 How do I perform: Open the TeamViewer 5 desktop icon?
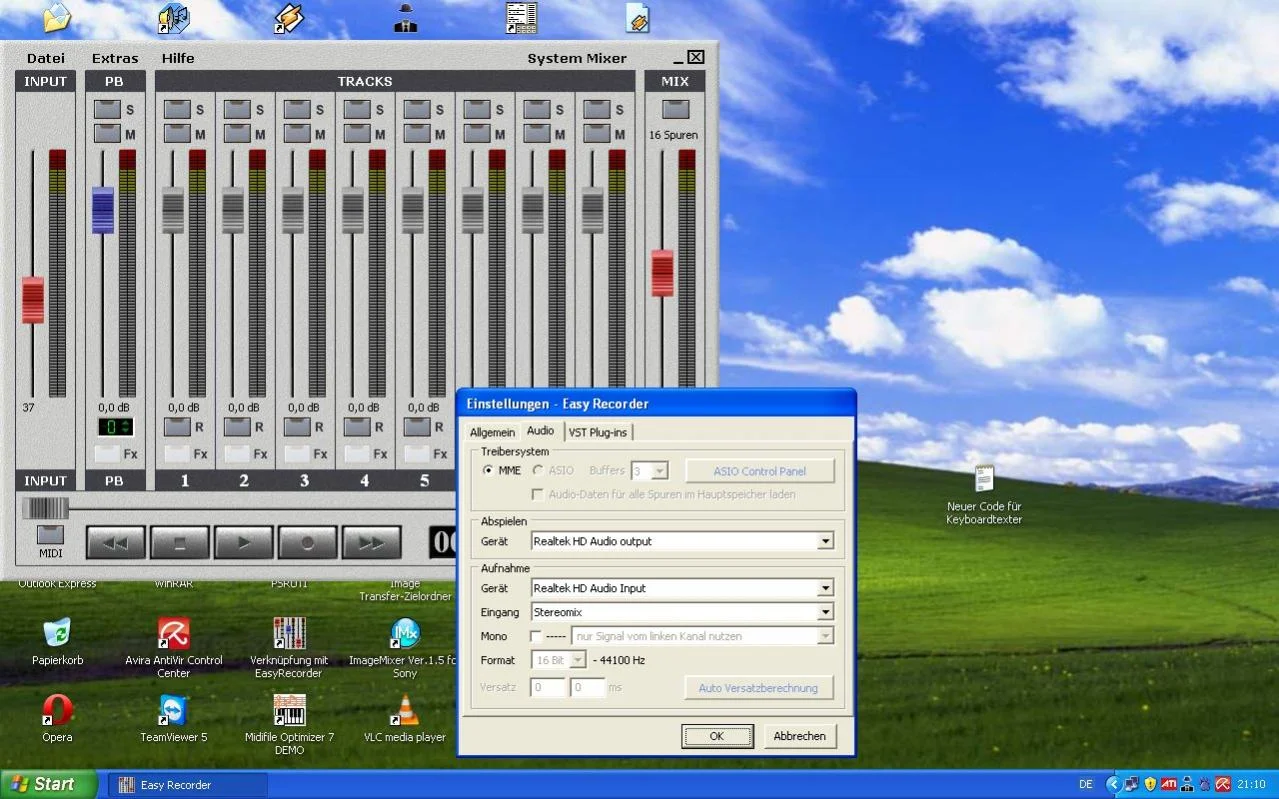pos(173,711)
